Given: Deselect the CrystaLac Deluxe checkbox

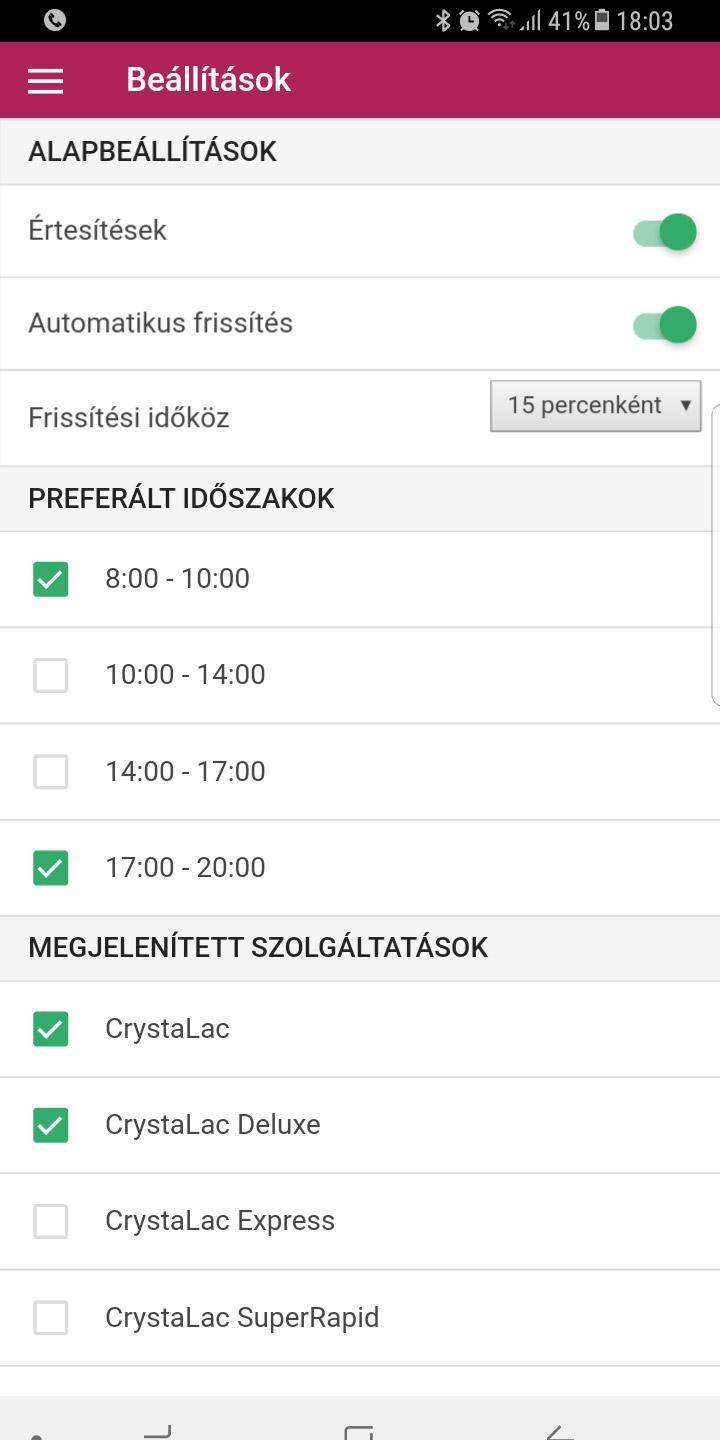Looking at the screenshot, I should click(x=51, y=1125).
